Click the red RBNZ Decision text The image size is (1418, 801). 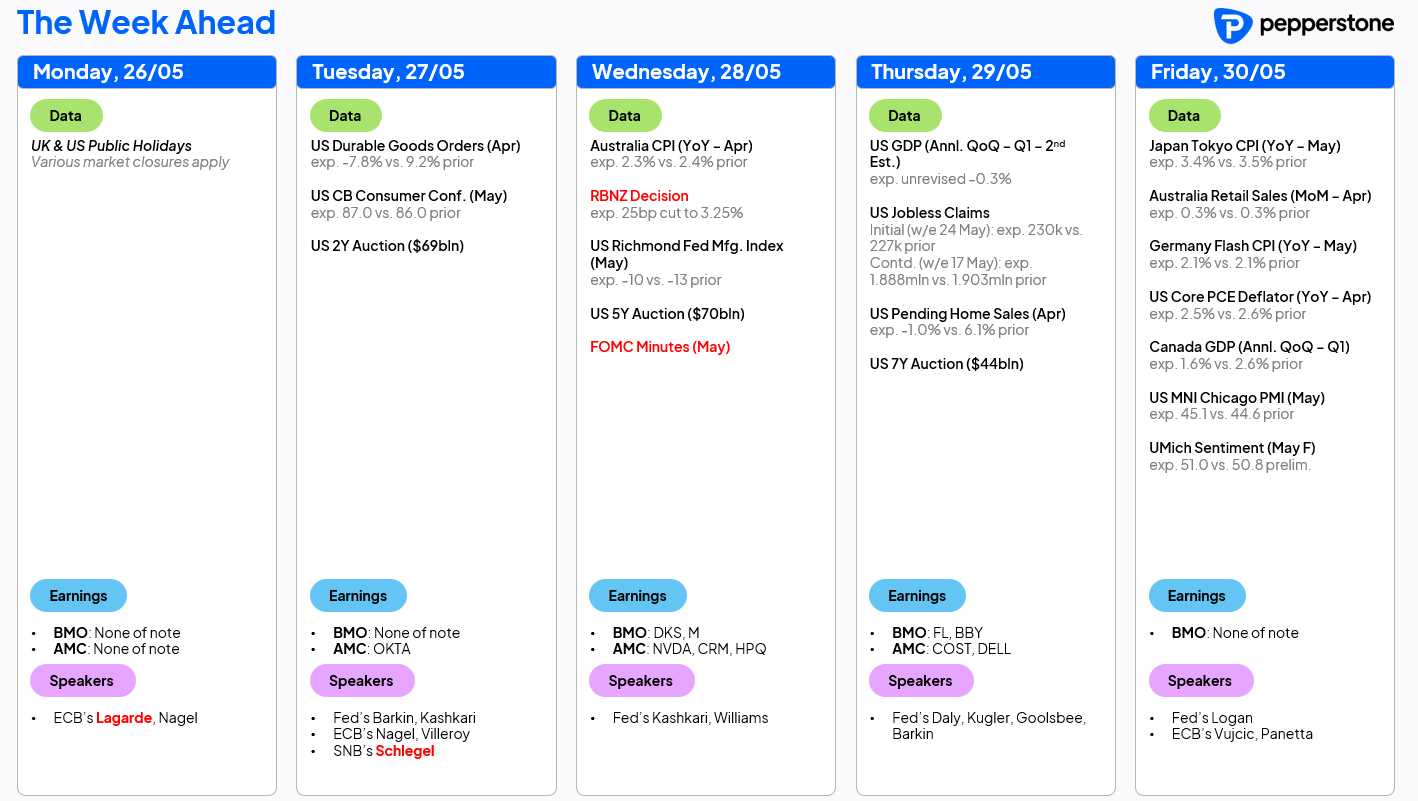(x=639, y=196)
